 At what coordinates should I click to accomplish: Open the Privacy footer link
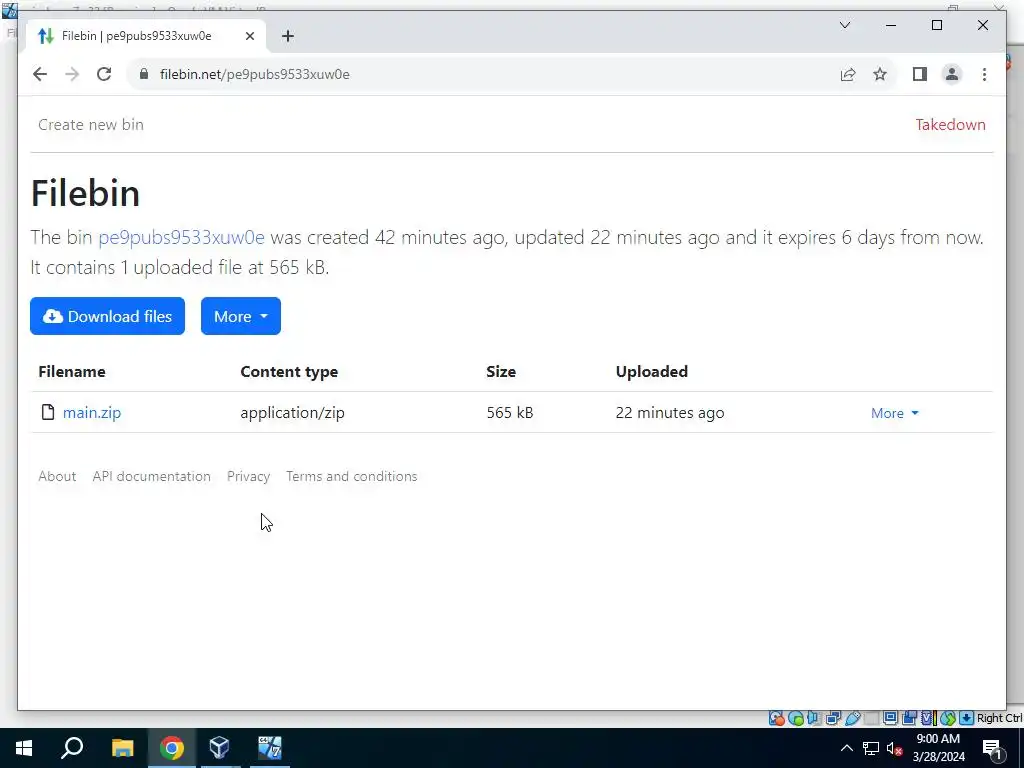tap(248, 477)
